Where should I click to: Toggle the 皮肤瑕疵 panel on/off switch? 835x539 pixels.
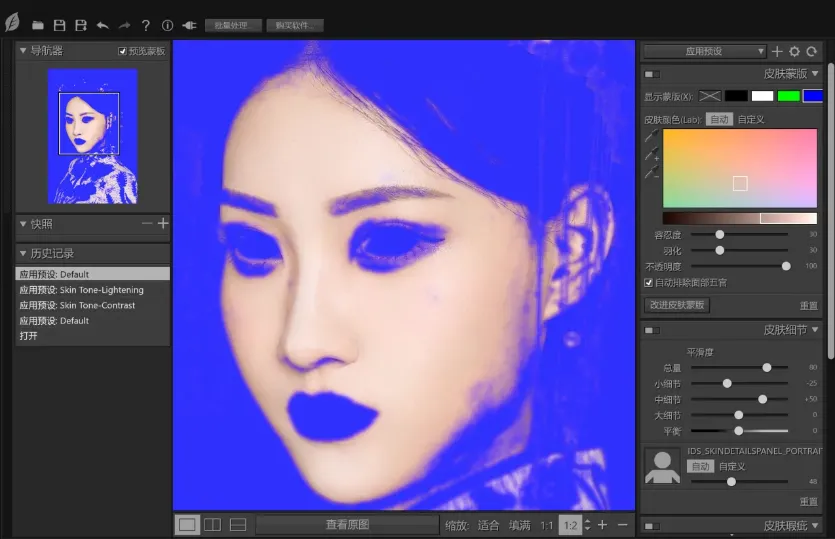[652, 526]
